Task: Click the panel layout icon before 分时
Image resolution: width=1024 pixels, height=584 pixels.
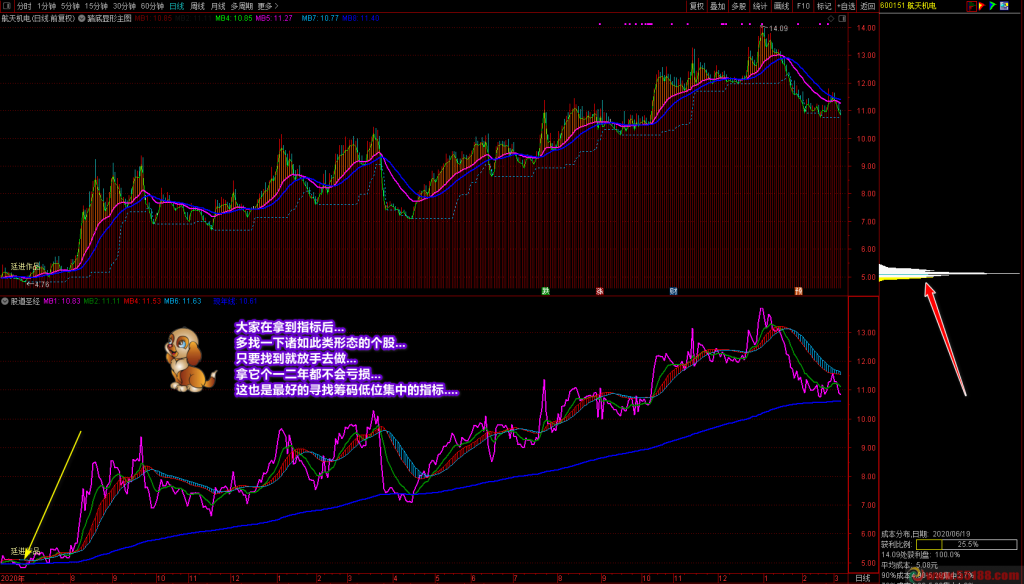Action: pyautogui.click(x=7, y=6)
